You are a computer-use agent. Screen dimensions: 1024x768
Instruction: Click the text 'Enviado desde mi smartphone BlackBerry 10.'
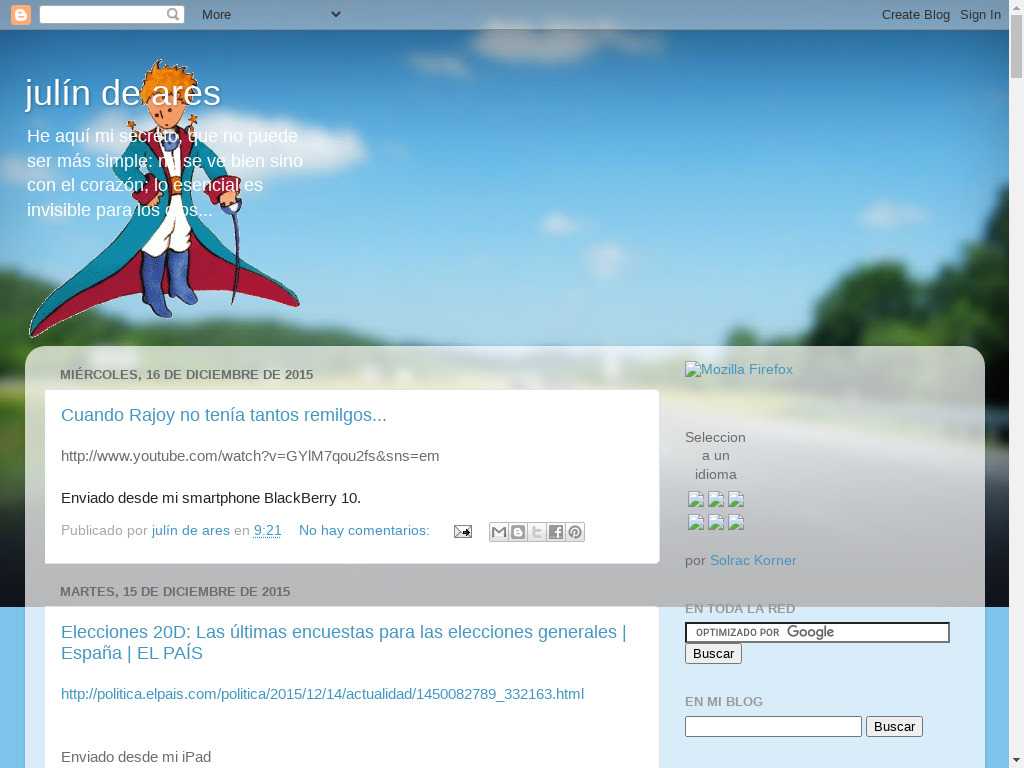pyautogui.click(x=211, y=498)
